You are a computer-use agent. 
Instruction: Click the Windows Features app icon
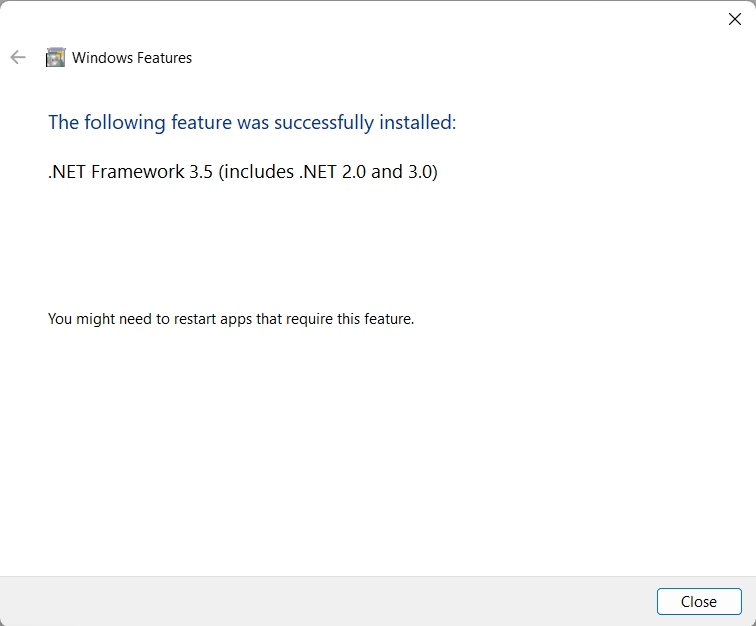point(56,58)
